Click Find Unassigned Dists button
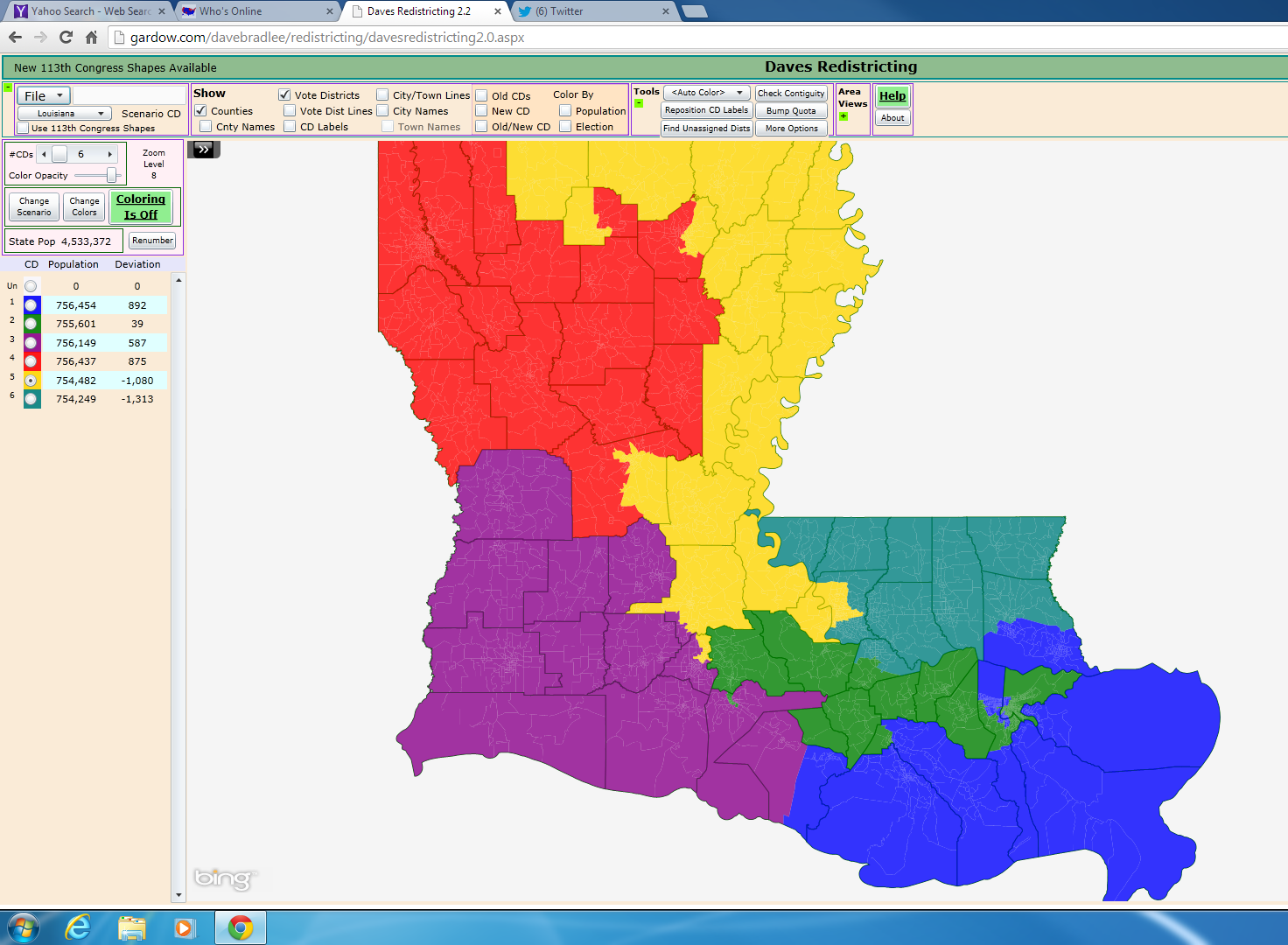Screen dimensions: 1288x945 706,128
